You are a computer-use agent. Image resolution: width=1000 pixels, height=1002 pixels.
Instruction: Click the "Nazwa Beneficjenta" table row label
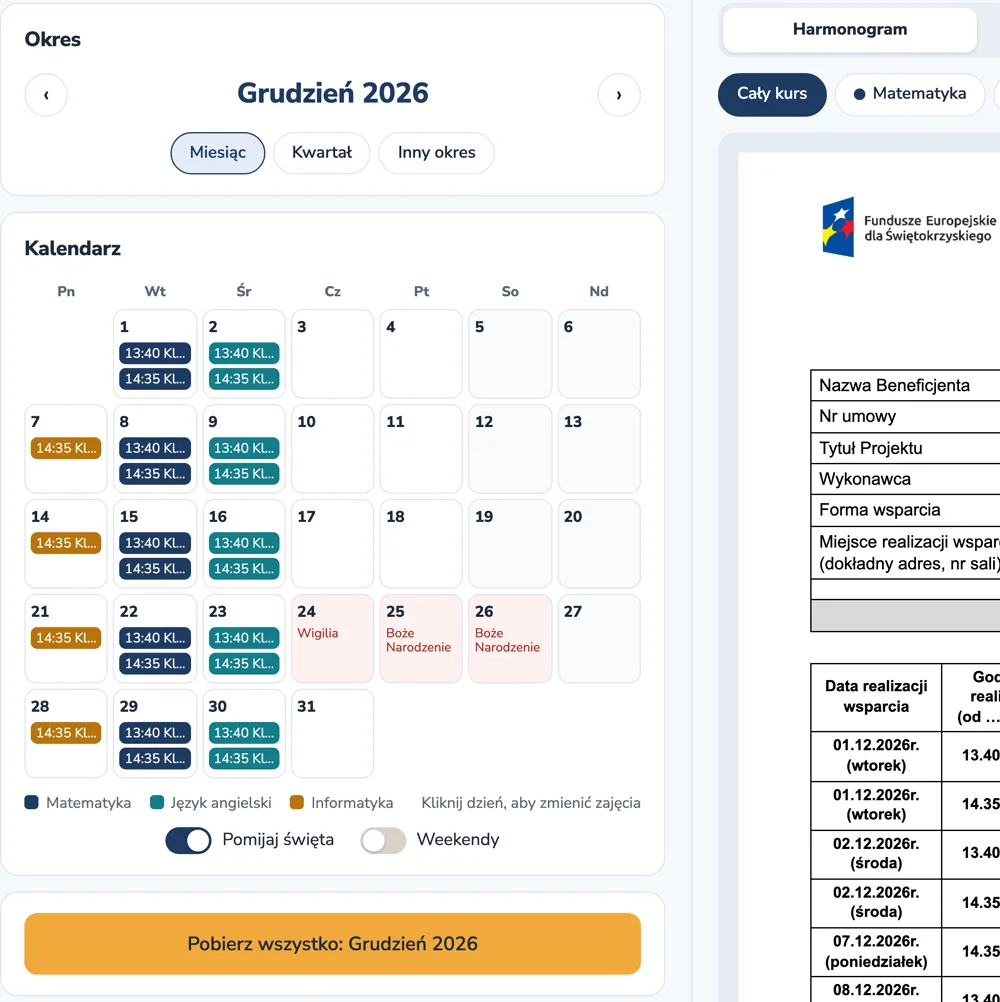click(x=894, y=385)
